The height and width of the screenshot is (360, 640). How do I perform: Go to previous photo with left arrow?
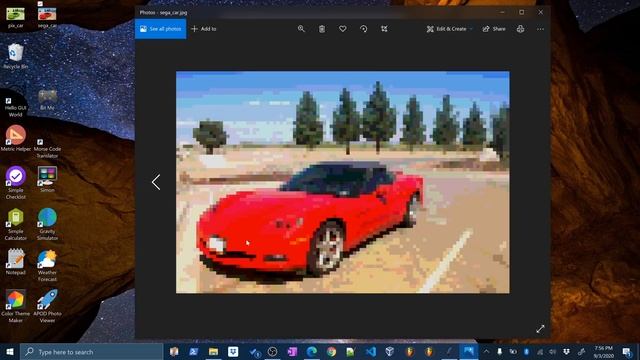coord(156,182)
